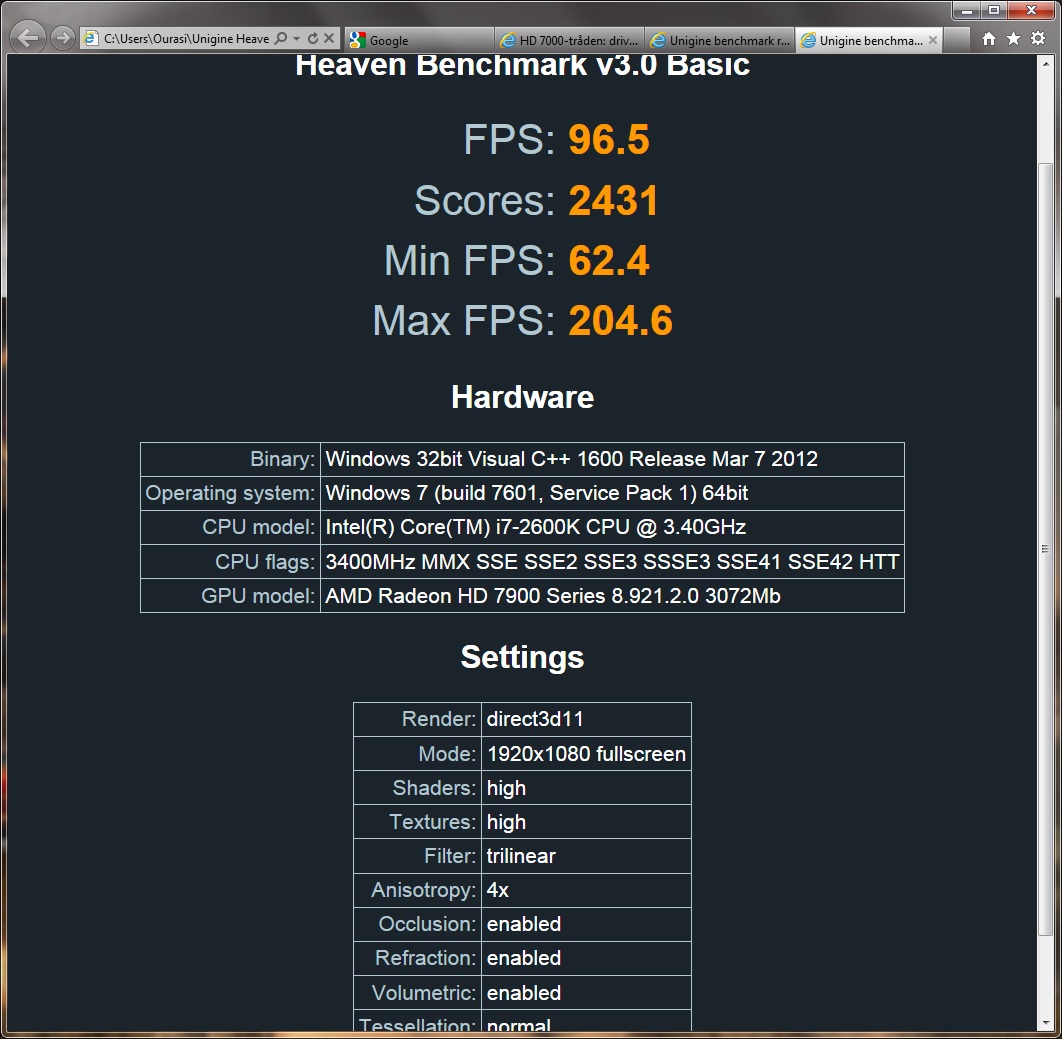1062x1039 pixels.
Task: Click the Textures high value
Action: point(586,822)
